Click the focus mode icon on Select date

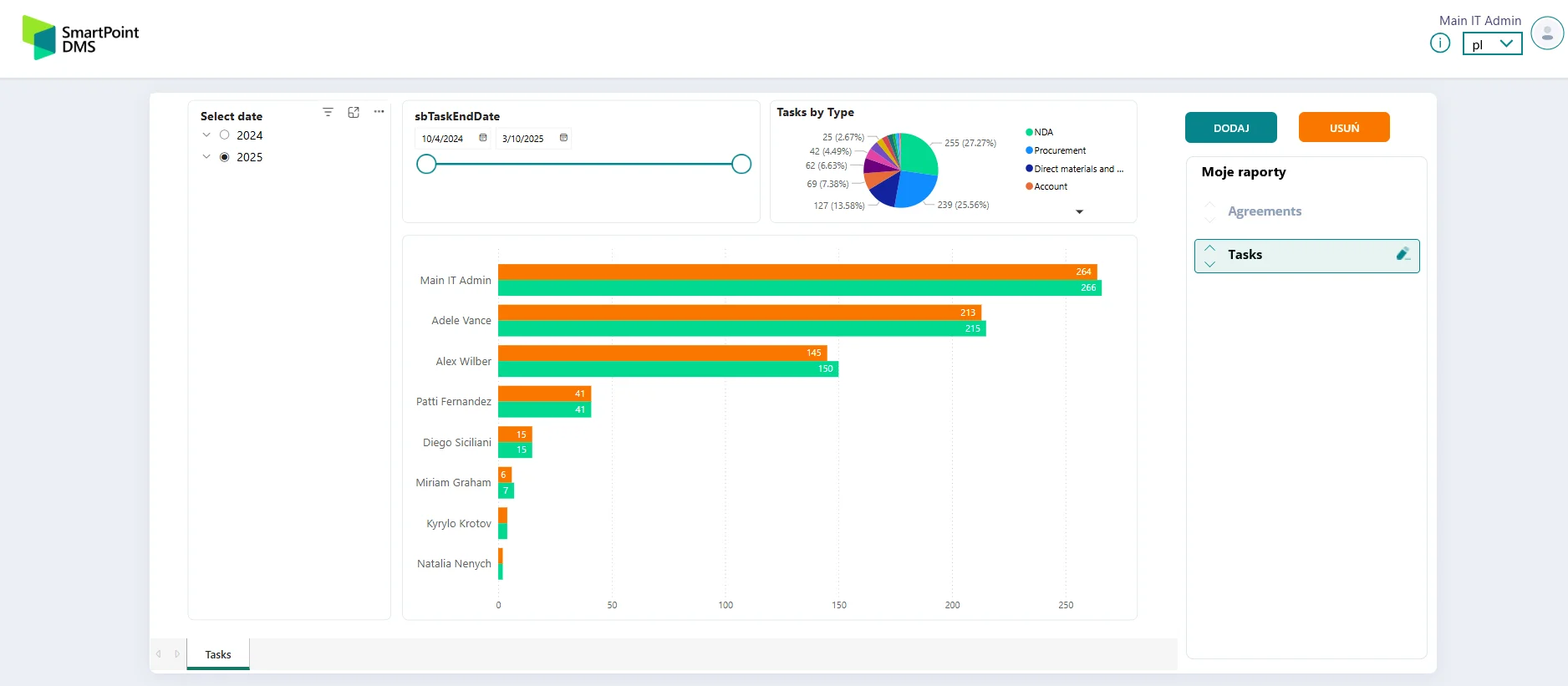click(354, 112)
